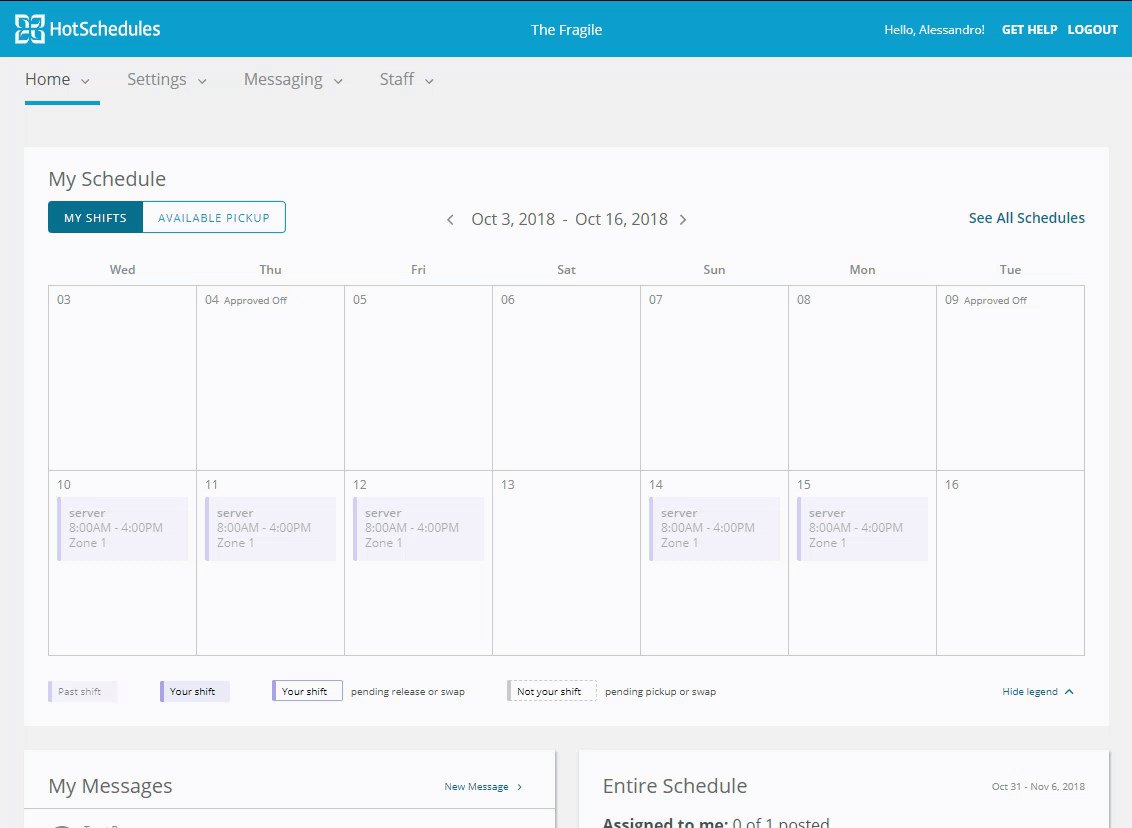Collapse legend using the up chevron
The height and width of the screenshot is (828, 1132).
pos(1069,692)
